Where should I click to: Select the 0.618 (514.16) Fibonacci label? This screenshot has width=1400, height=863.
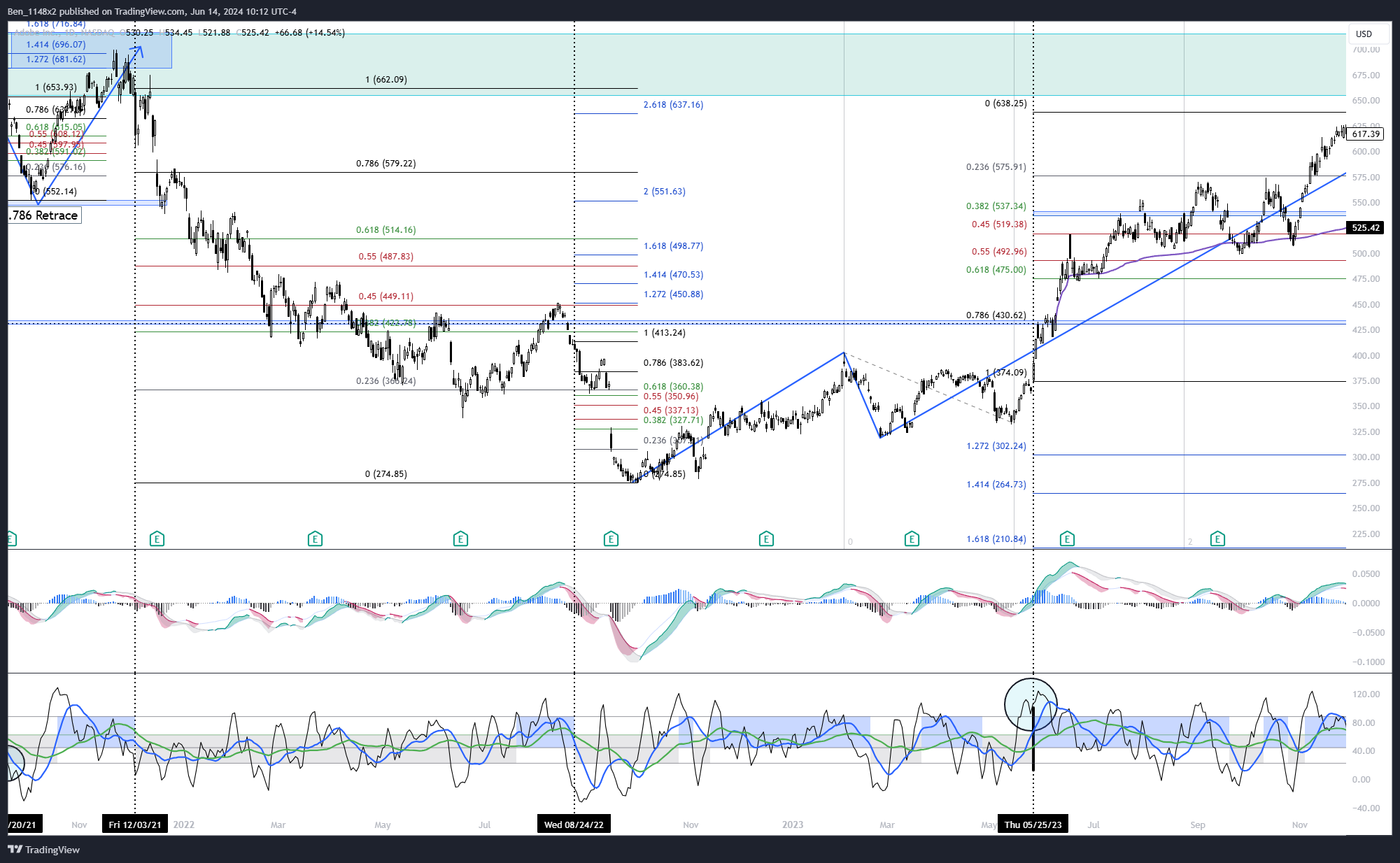386,230
